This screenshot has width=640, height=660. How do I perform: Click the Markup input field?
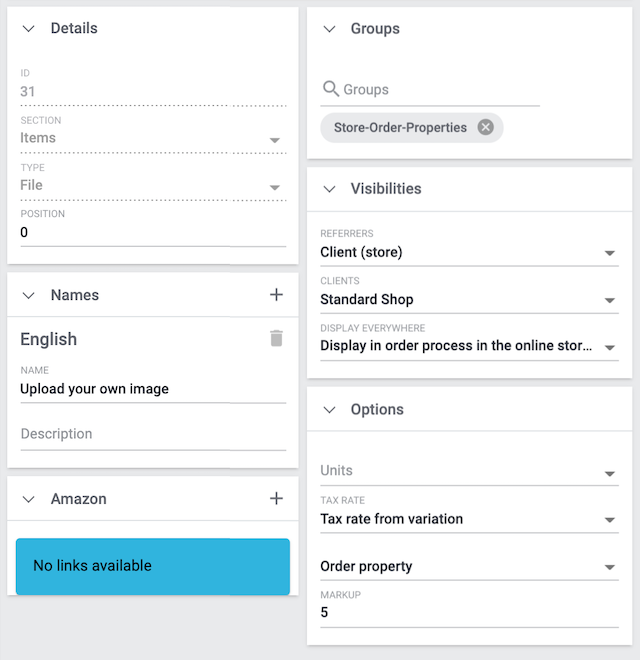point(468,613)
